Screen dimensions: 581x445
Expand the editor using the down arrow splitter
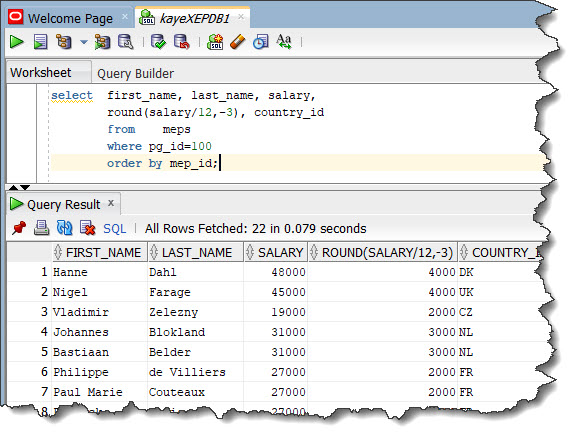(25, 187)
